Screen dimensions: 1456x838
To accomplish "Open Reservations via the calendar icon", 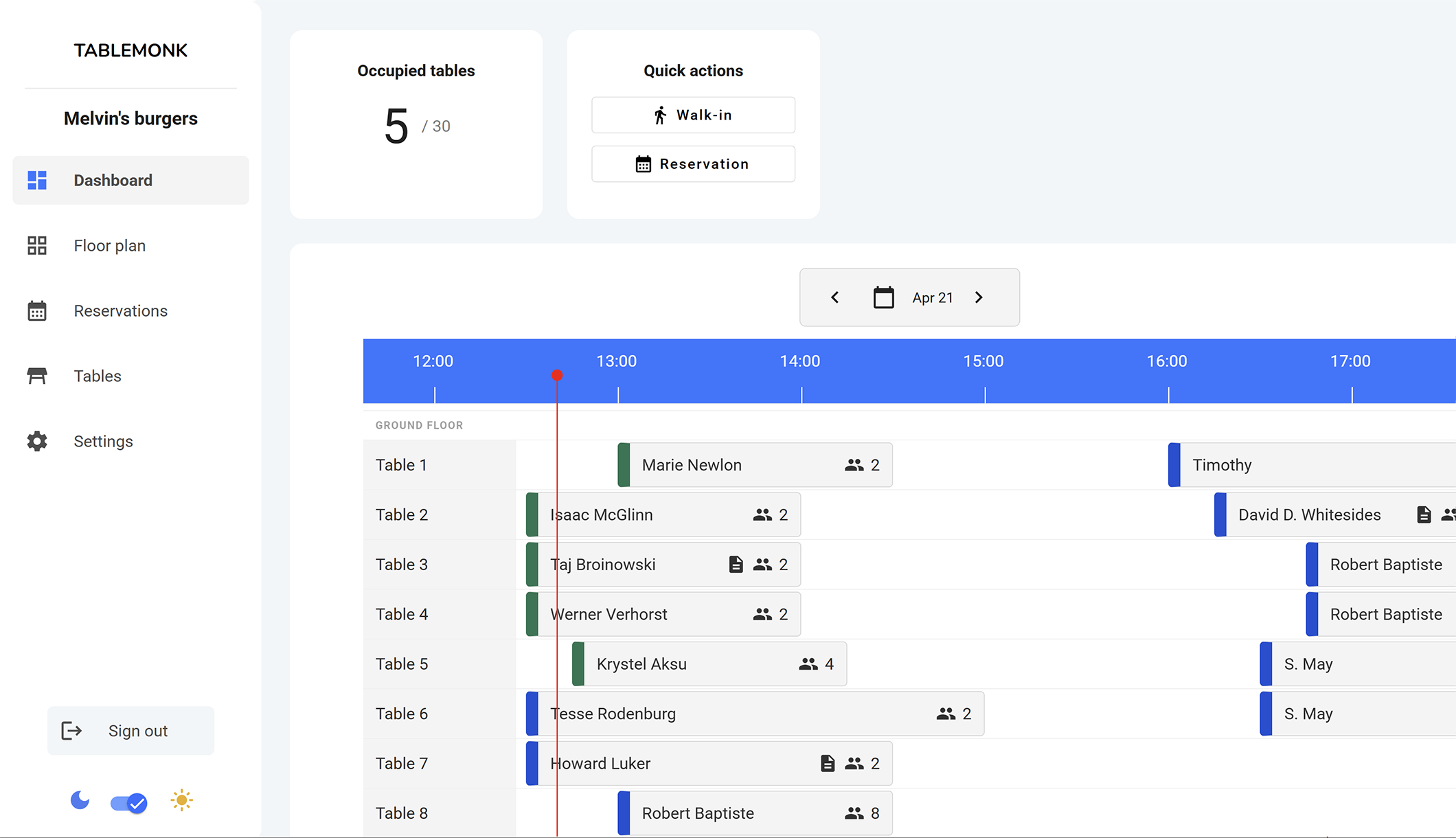I will coord(37,310).
